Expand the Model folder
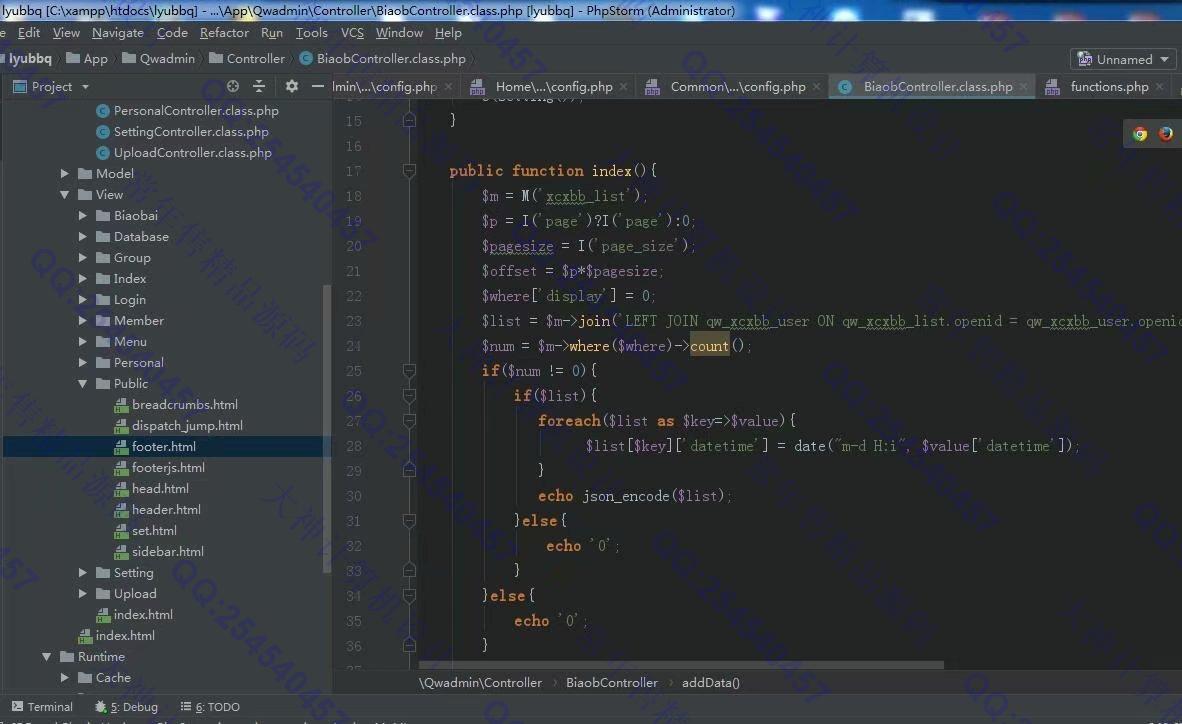This screenshot has width=1182, height=724. click(x=65, y=174)
